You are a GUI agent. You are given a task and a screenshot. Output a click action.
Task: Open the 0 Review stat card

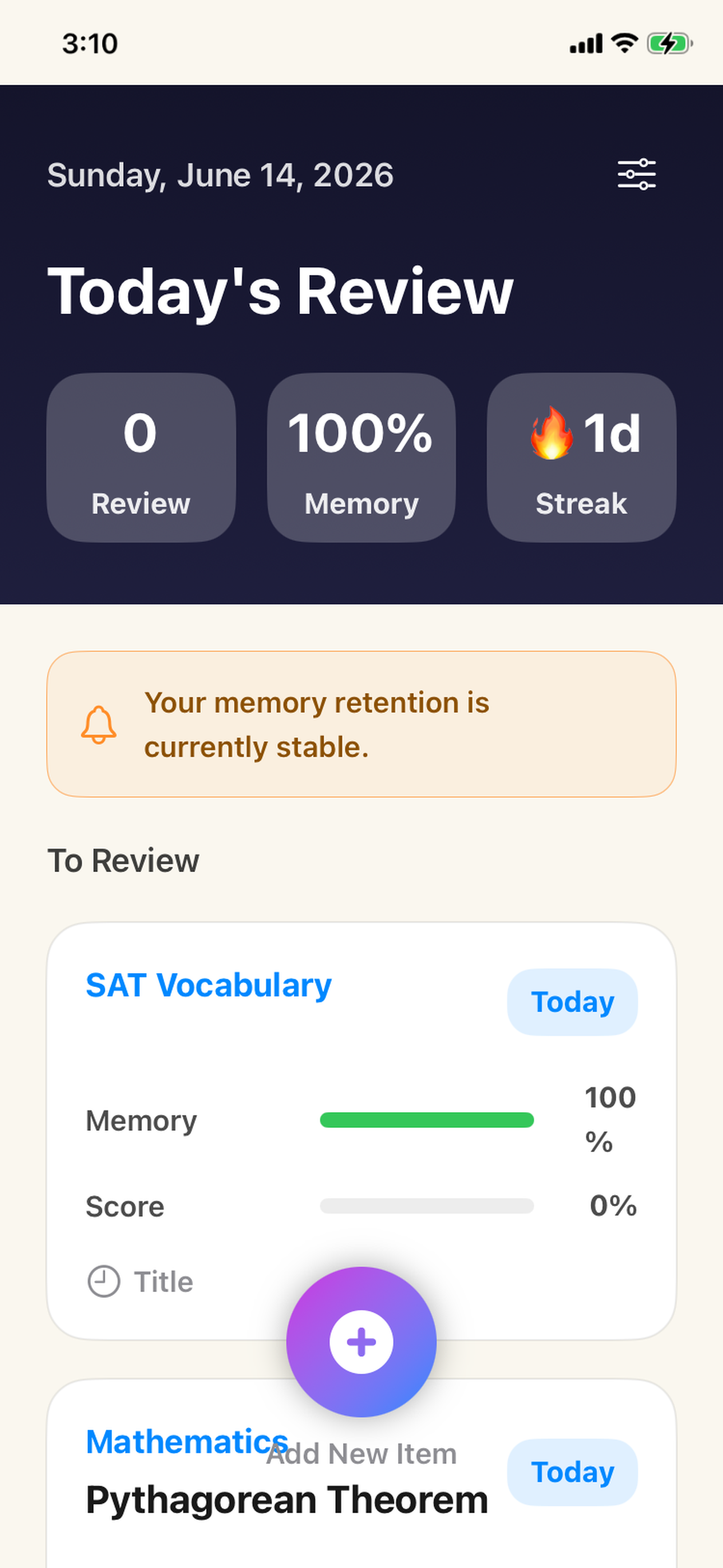(x=141, y=458)
